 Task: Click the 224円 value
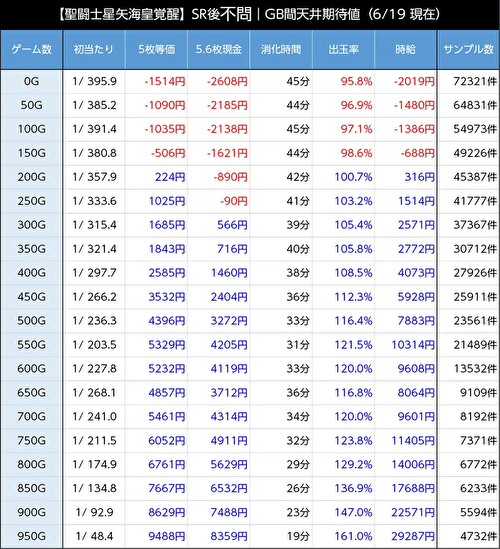coord(170,177)
